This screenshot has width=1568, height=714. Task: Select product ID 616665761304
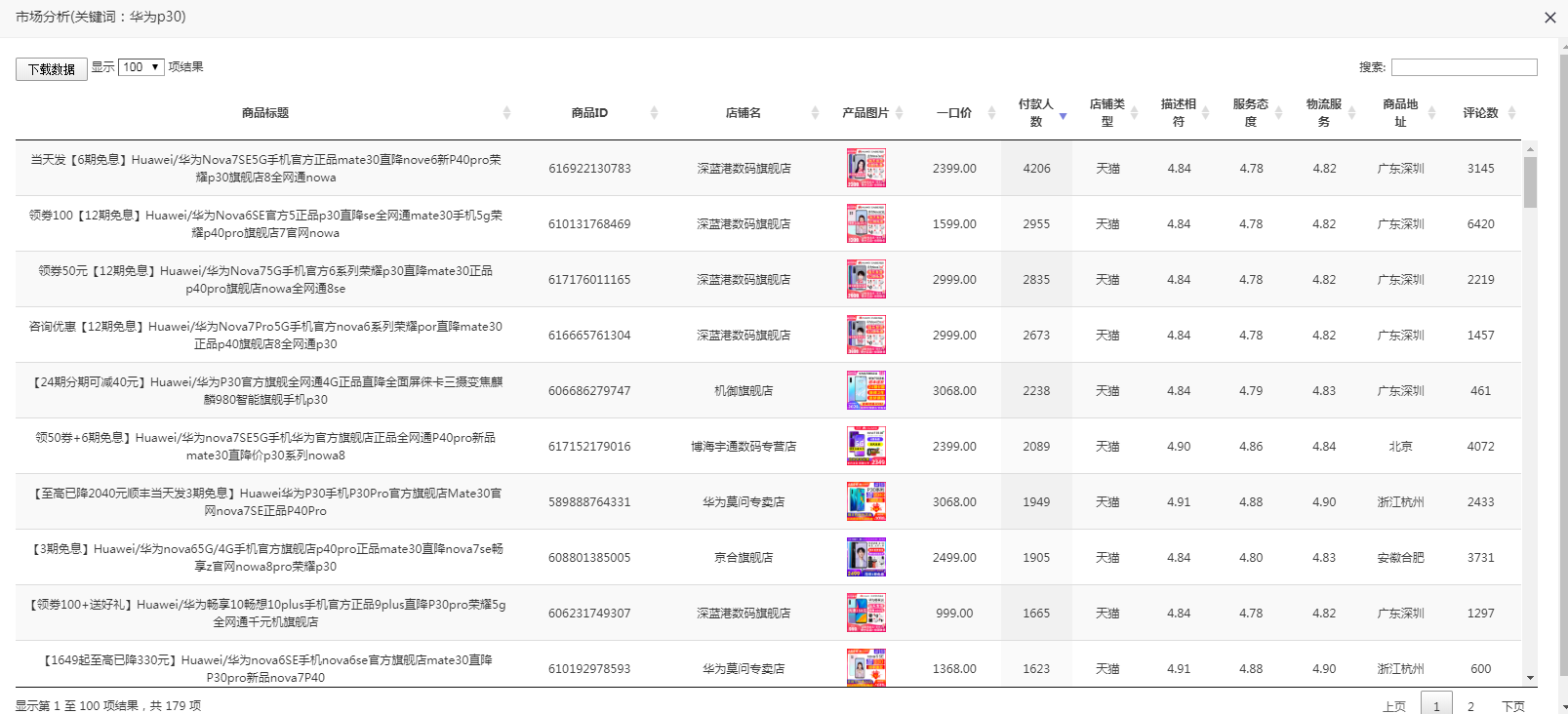[x=589, y=336]
